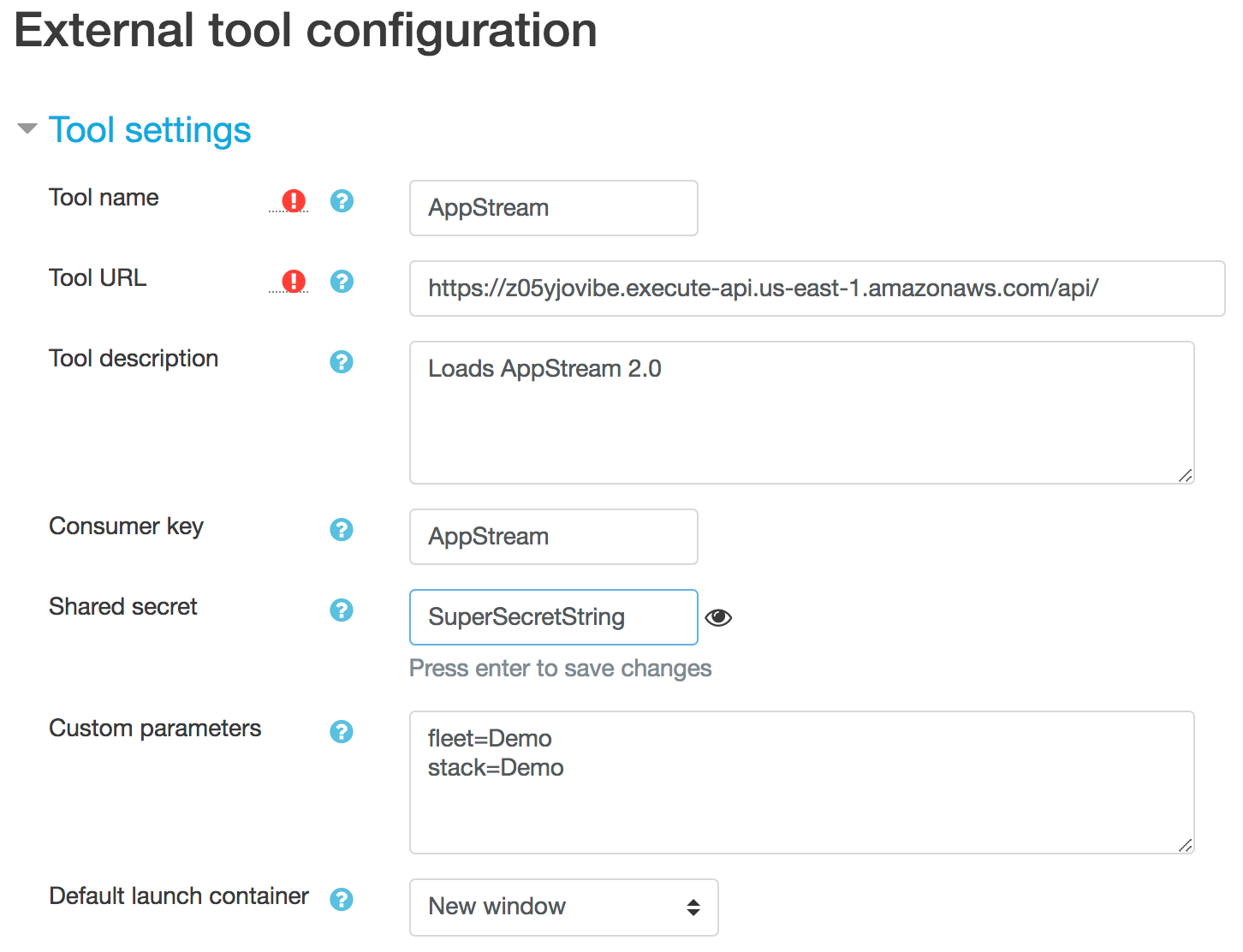
Task: Select the Consumer key input field
Action: (553, 537)
